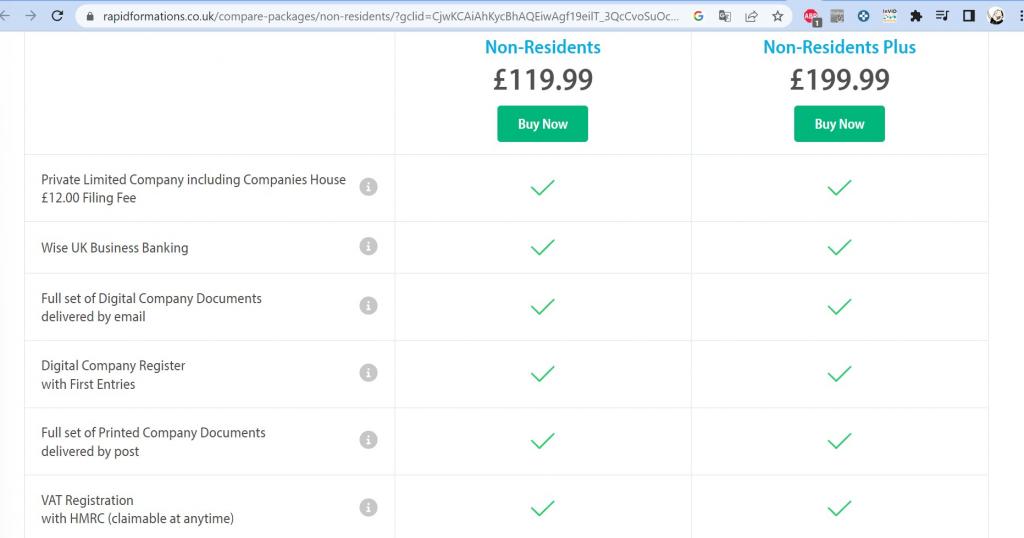This screenshot has height=538, width=1024.
Task: Toggle the browser side panel icon
Action: coord(968,16)
